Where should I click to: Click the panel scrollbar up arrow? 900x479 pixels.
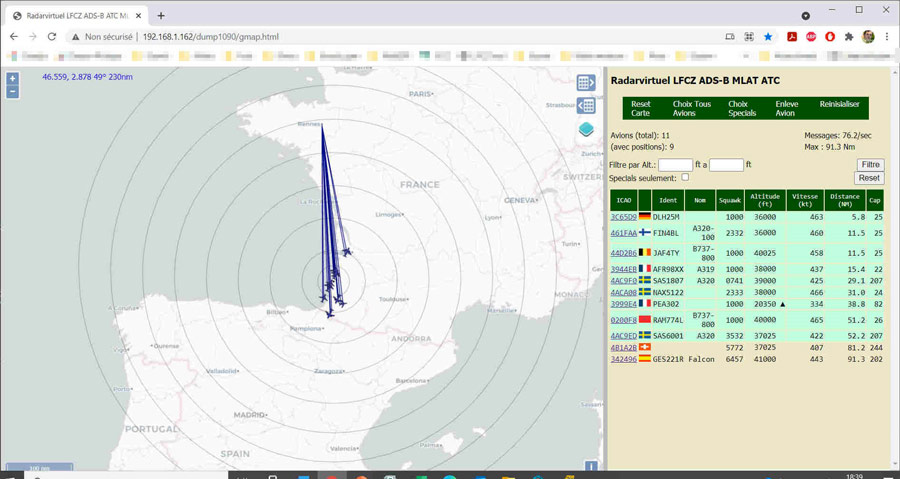[x=894, y=72]
